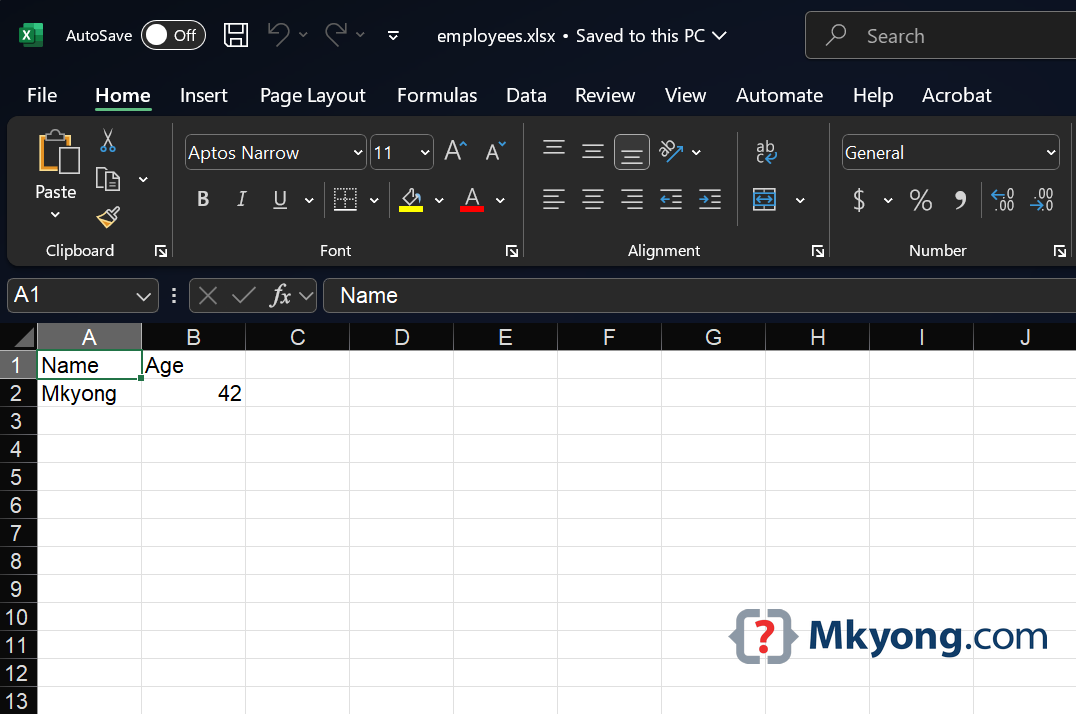Click the Wrap Text icon
The width and height of the screenshot is (1076, 714).
point(765,153)
